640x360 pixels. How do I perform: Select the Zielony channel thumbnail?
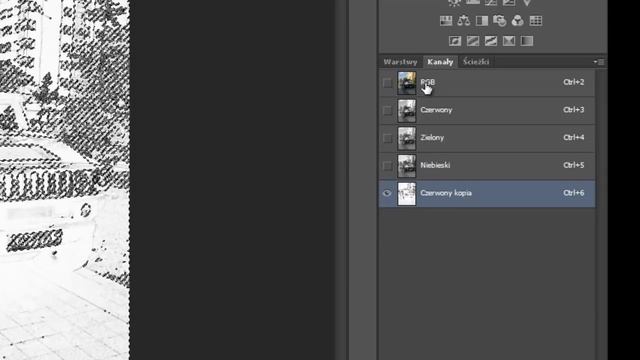point(407,138)
